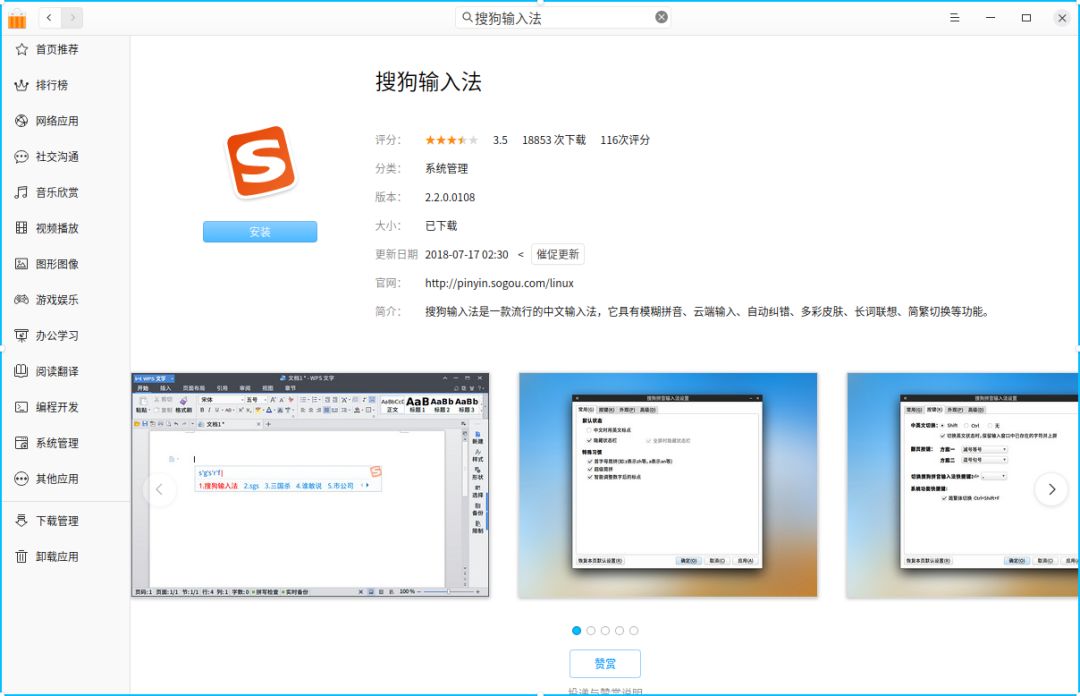Click the presentation icon for 办公学习
This screenshot has width=1080, height=696.
(21, 336)
